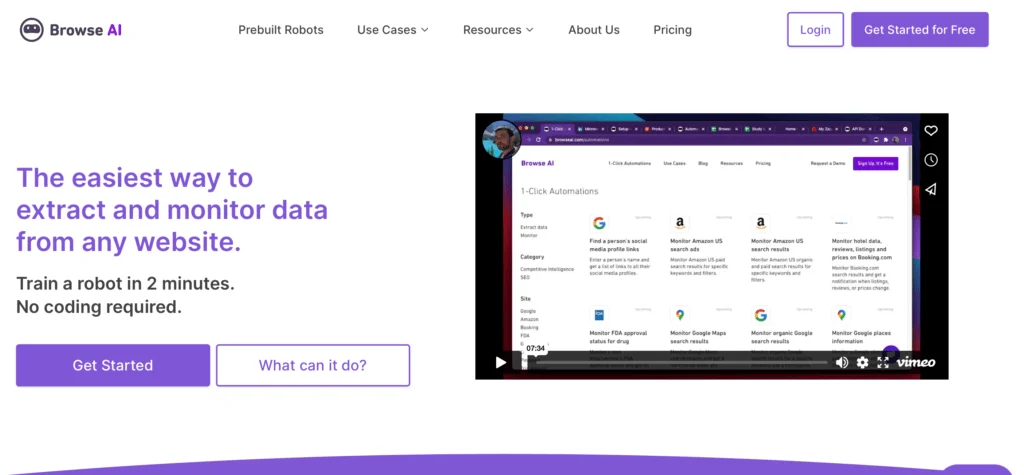Like the video with heart icon
Viewport: 1024px width, 475px height.
click(x=931, y=131)
